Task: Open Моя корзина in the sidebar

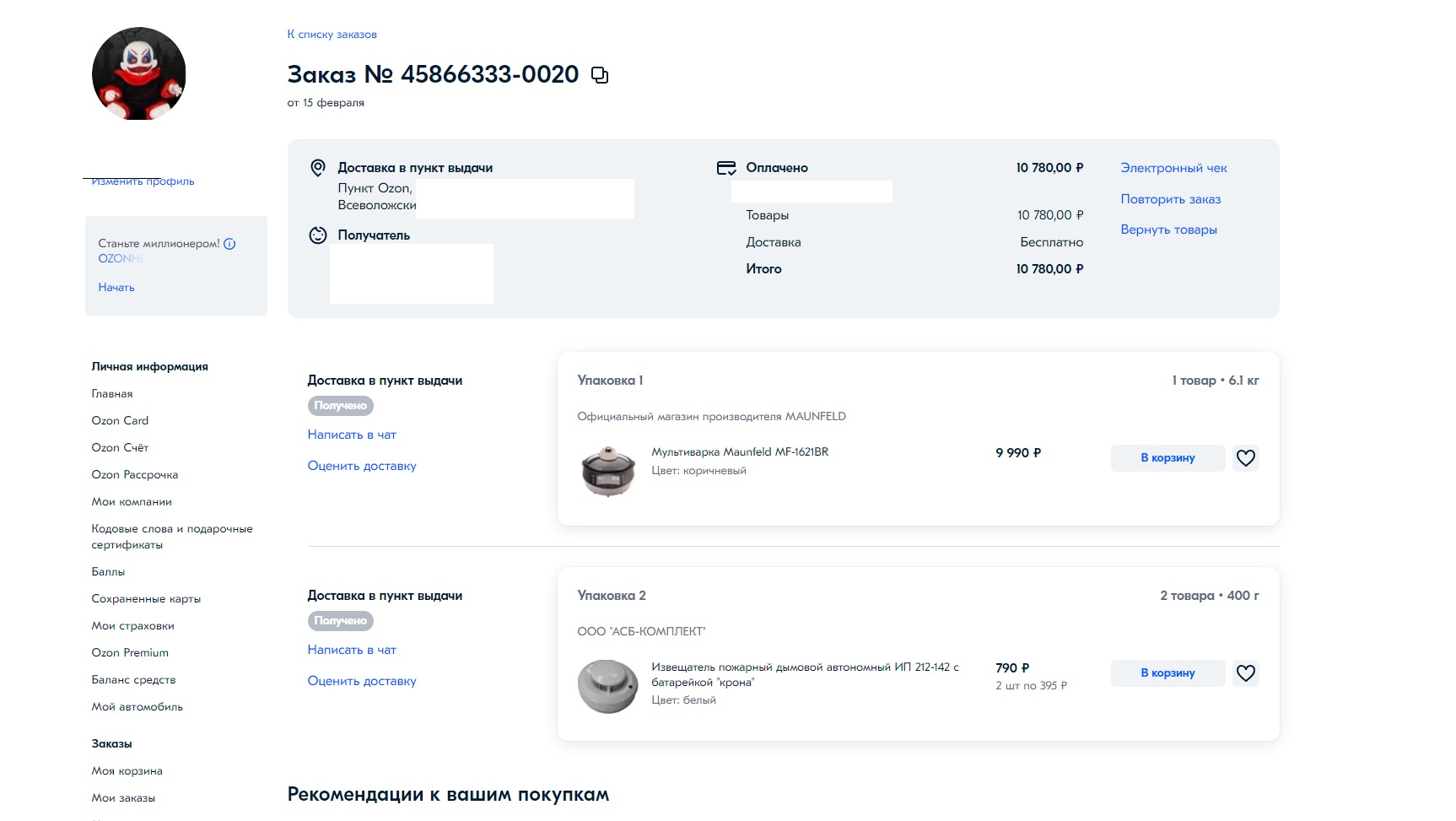Action: click(127, 771)
